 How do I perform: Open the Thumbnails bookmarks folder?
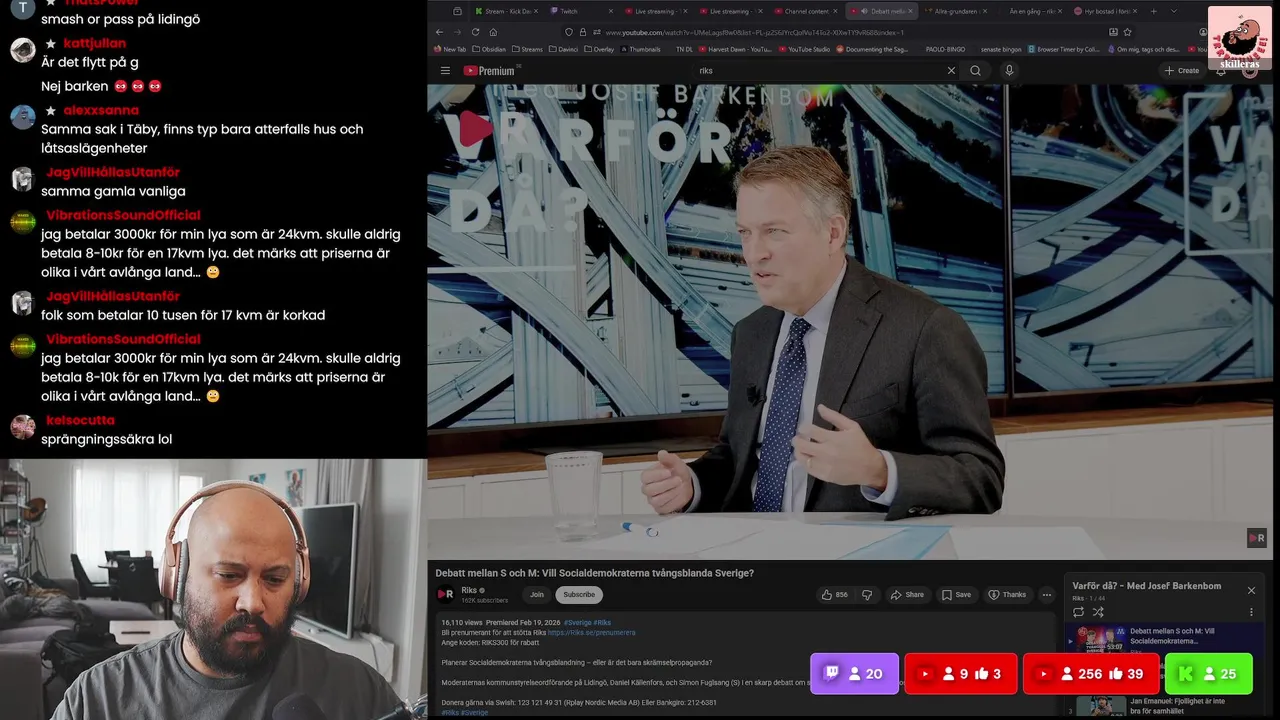640,49
